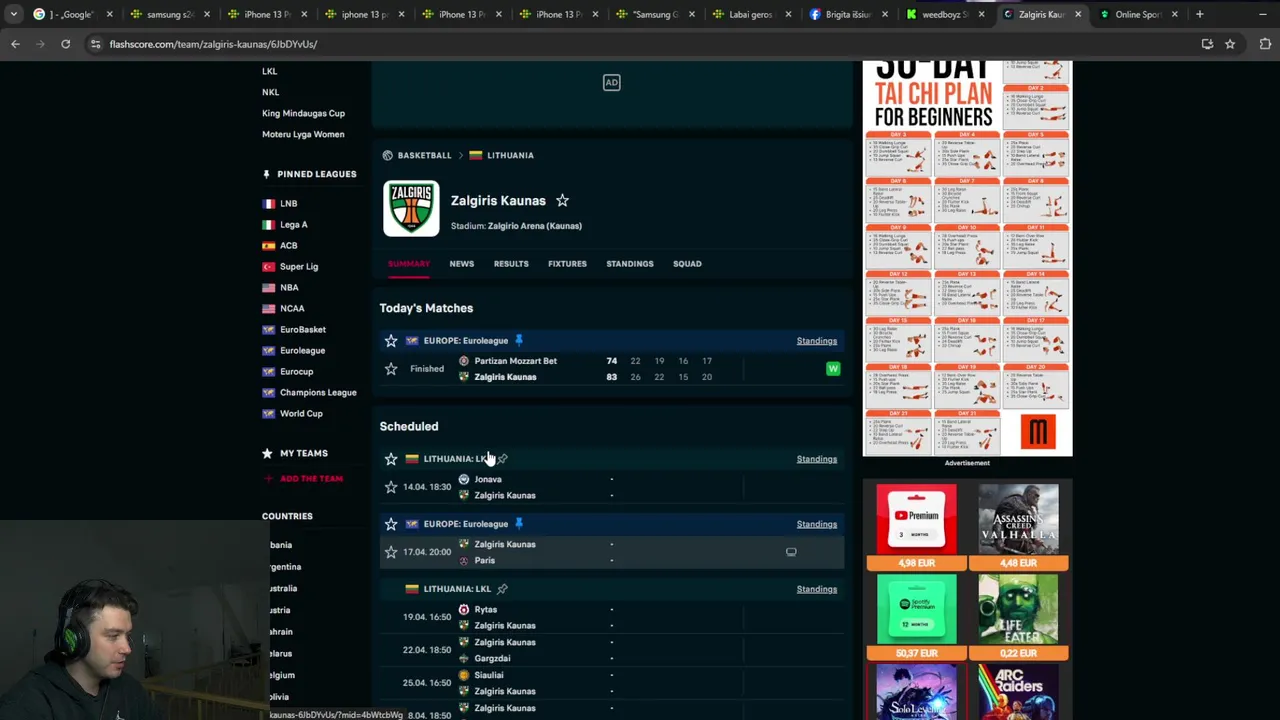The width and height of the screenshot is (1280, 720).
Task: Toggle favorite star for Lithuania LKL league header
Action: [391, 459]
